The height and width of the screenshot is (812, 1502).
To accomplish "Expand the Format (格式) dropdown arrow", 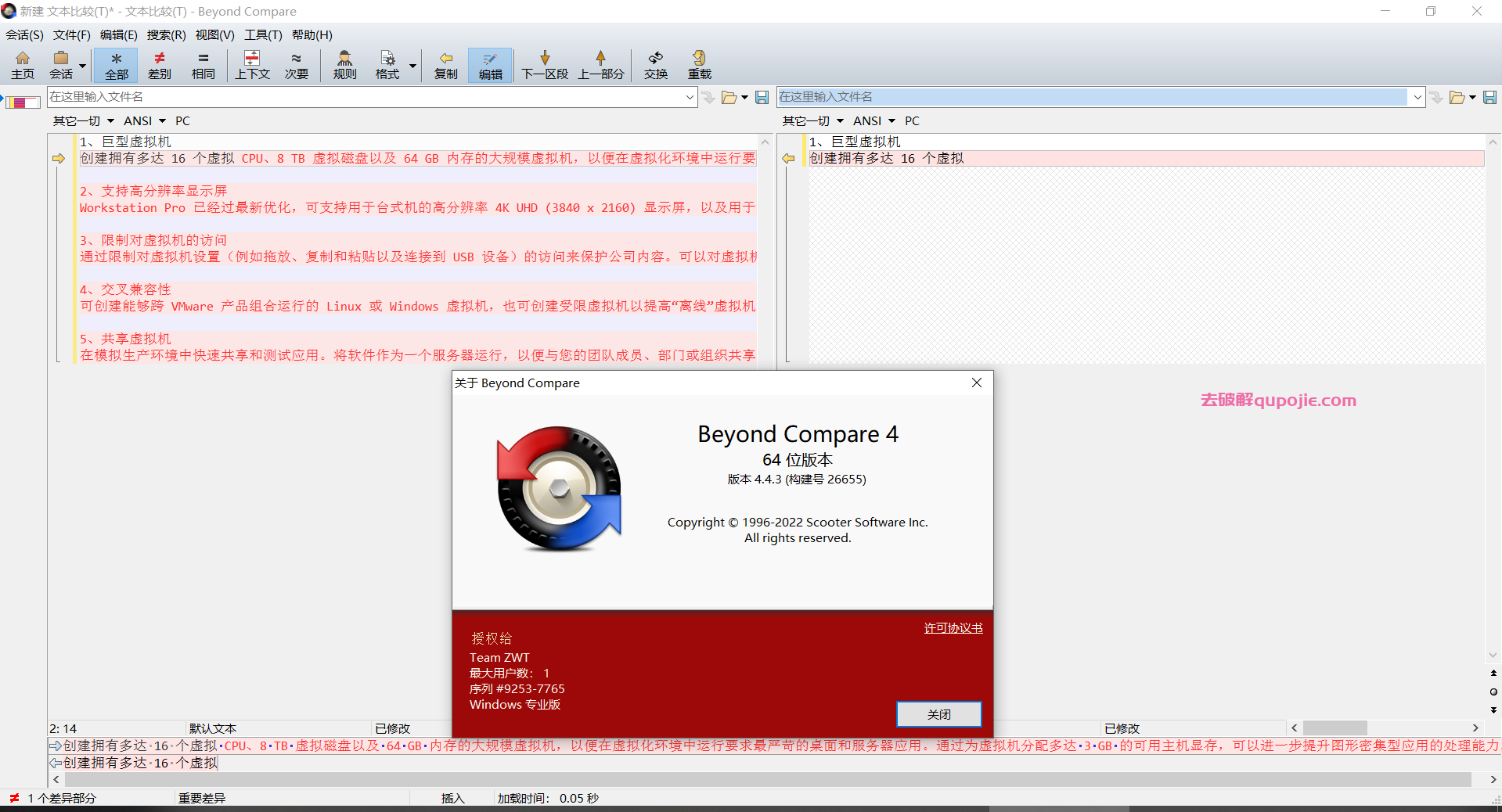I will [x=412, y=66].
